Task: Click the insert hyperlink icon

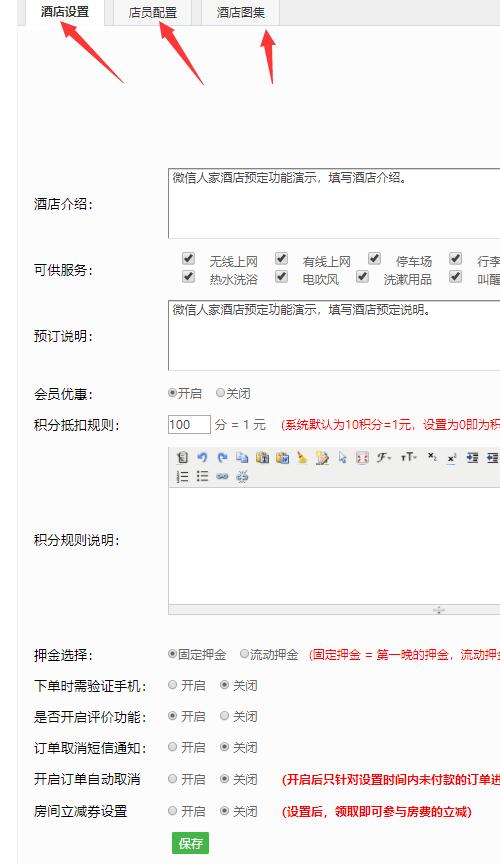Action: [222, 476]
